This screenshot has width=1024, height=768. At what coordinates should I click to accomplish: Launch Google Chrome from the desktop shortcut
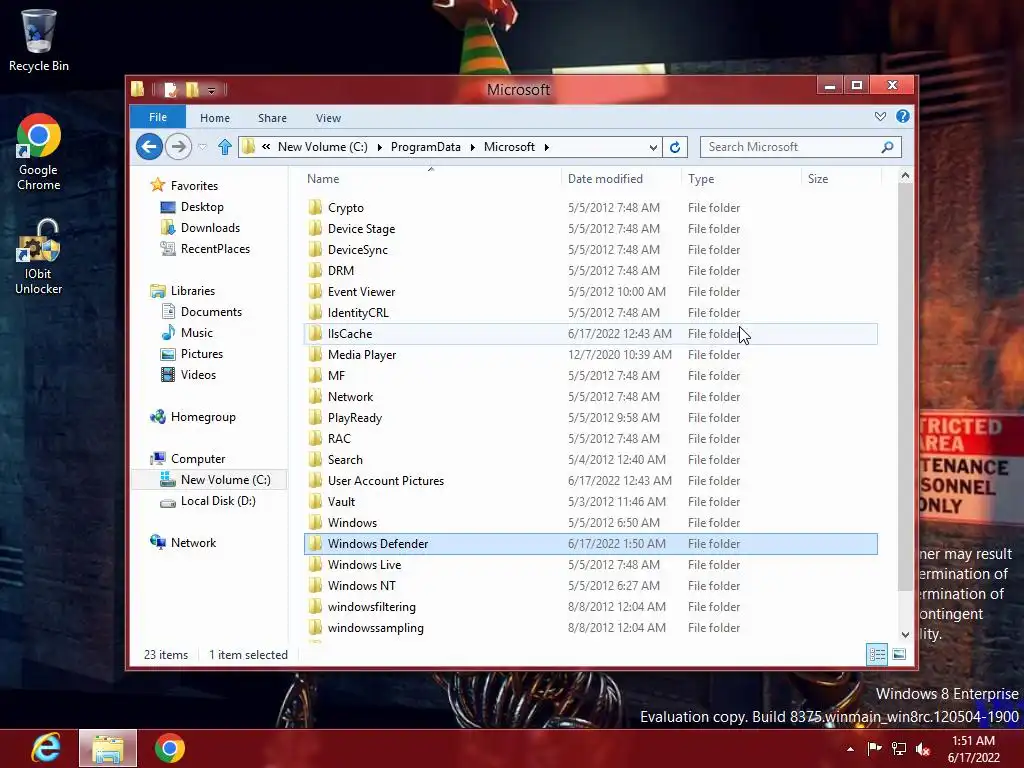pyautogui.click(x=39, y=152)
